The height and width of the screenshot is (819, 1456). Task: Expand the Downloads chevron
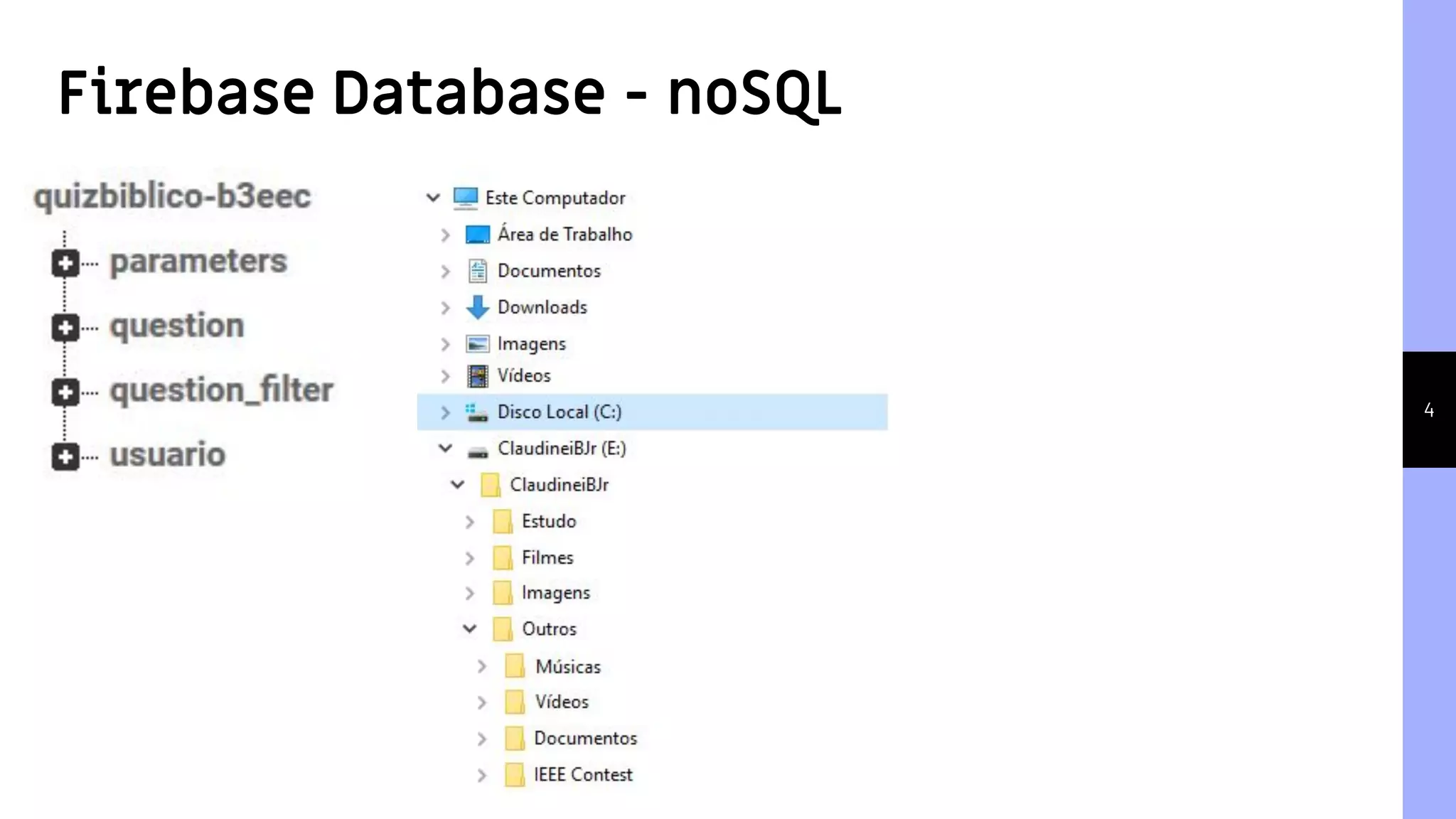click(446, 308)
